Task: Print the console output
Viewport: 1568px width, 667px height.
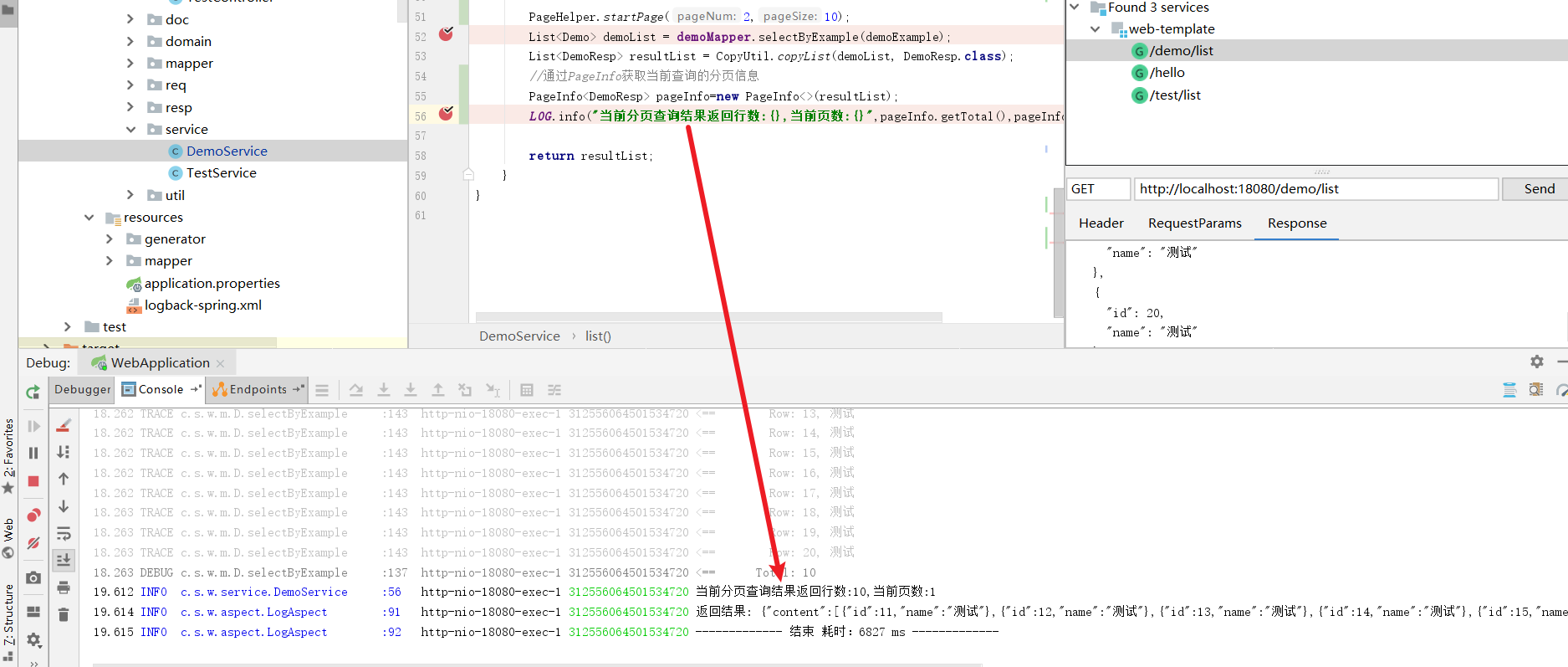Action: coord(64,587)
